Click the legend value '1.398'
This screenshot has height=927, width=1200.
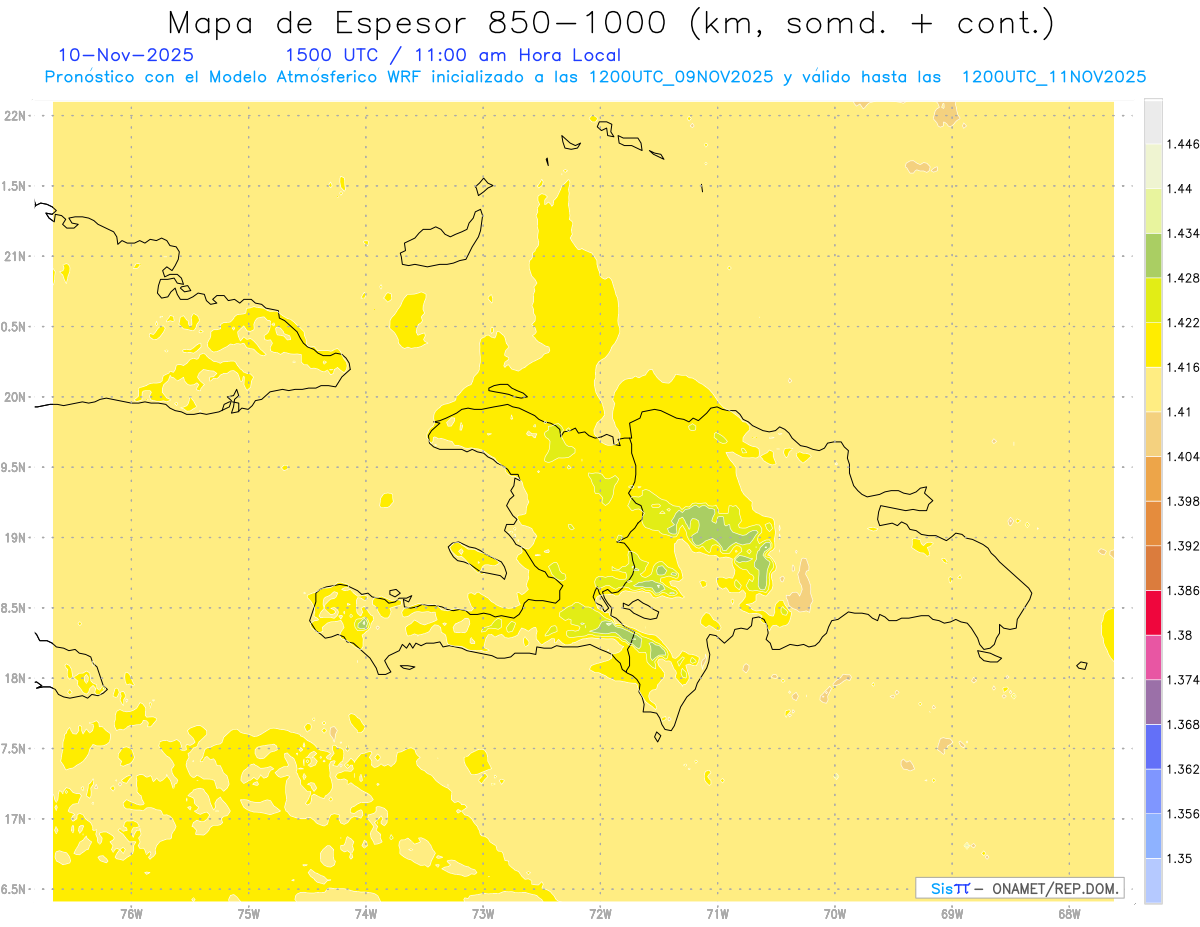click(1182, 501)
